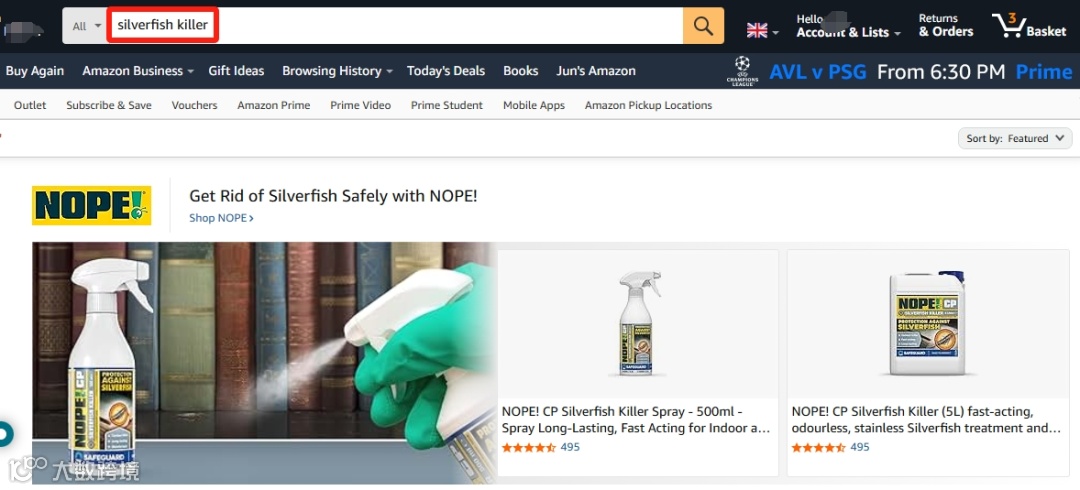Click the orange magnifier search button
Viewport: 1080px width, 490px height.
(x=703, y=25)
